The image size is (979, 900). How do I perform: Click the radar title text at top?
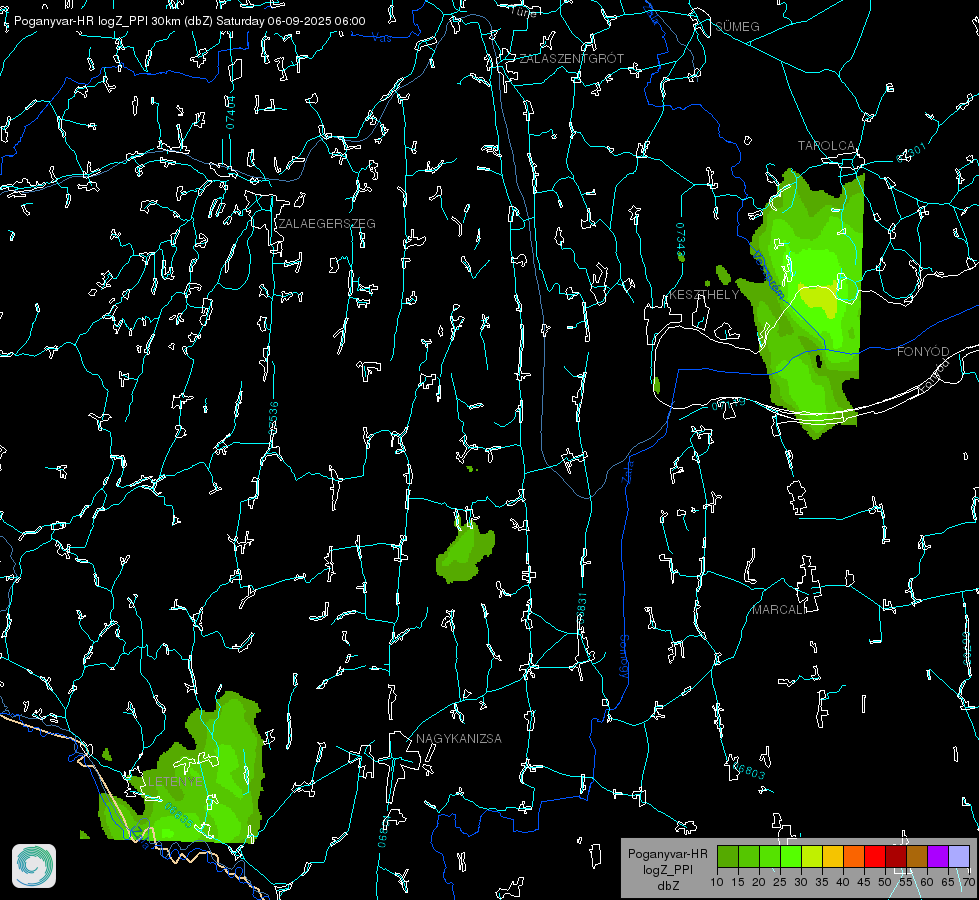point(190,21)
